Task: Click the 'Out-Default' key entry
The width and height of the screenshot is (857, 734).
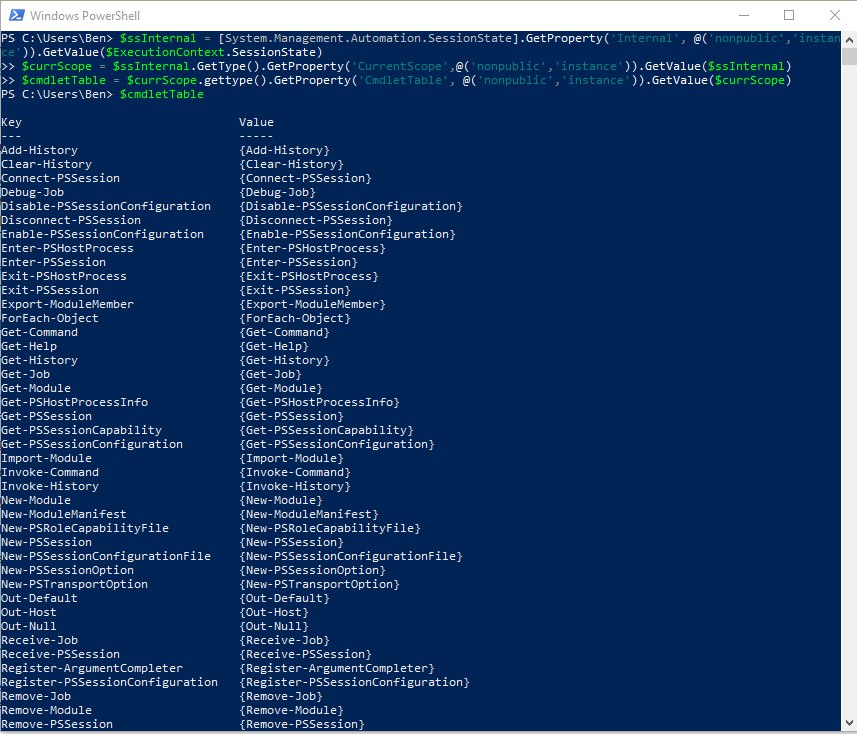Action: click(39, 598)
